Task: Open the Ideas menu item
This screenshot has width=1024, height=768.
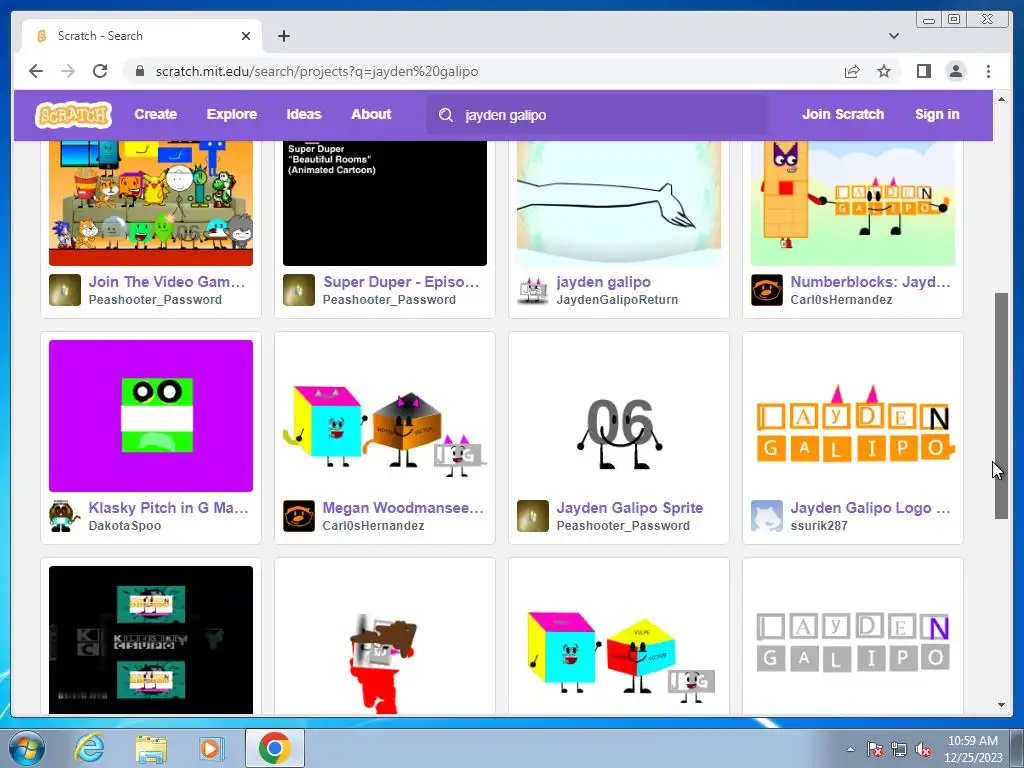Action: click(304, 114)
